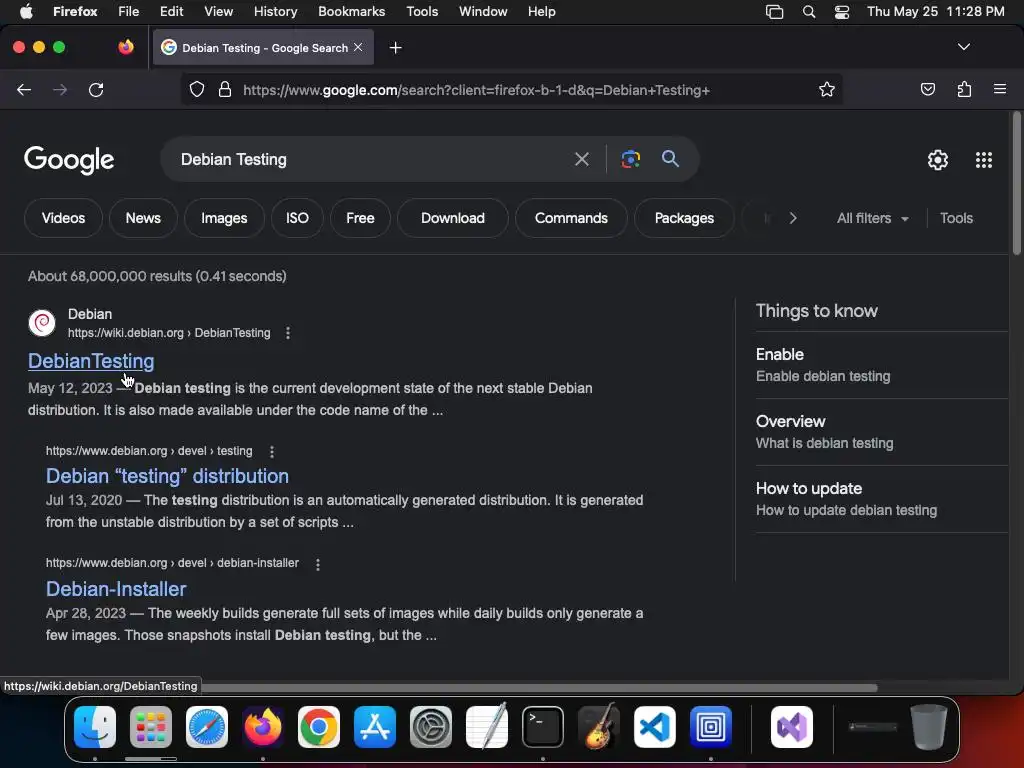The width and height of the screenshot is (1024, 768).
Task: Open Google Chrome from the Dock
Action: [319, 727]
